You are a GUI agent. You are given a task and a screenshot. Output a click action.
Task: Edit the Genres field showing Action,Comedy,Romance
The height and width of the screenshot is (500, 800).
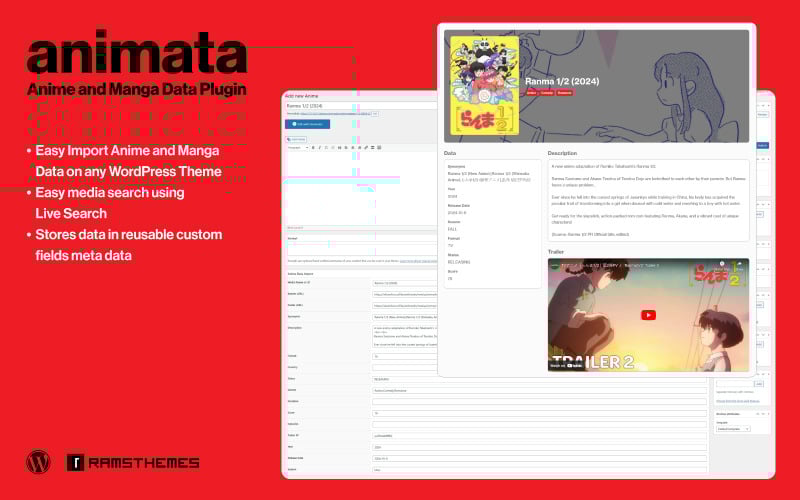539,390
